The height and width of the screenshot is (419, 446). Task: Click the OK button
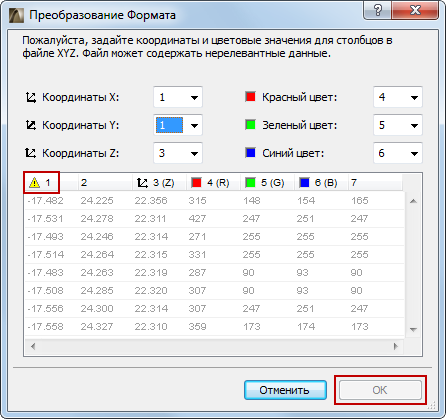coord(380,390)
